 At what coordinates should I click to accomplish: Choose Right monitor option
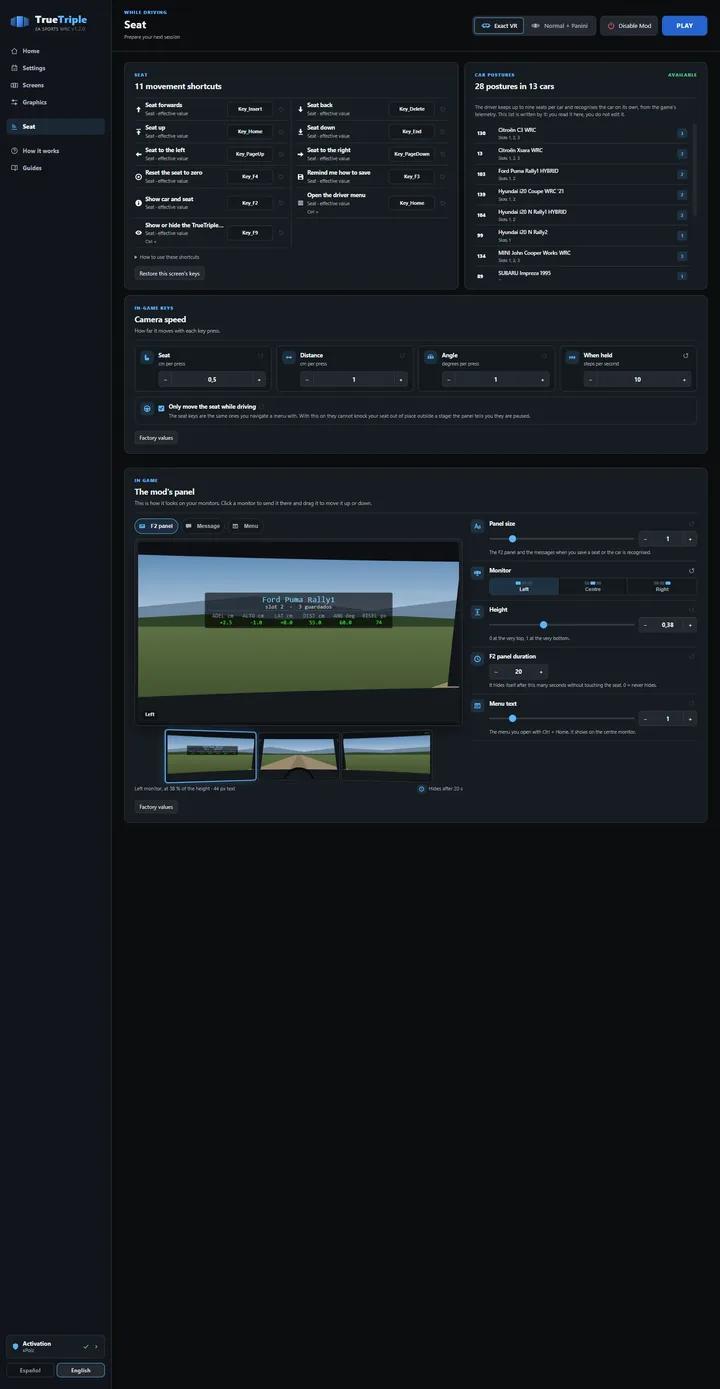662,586
